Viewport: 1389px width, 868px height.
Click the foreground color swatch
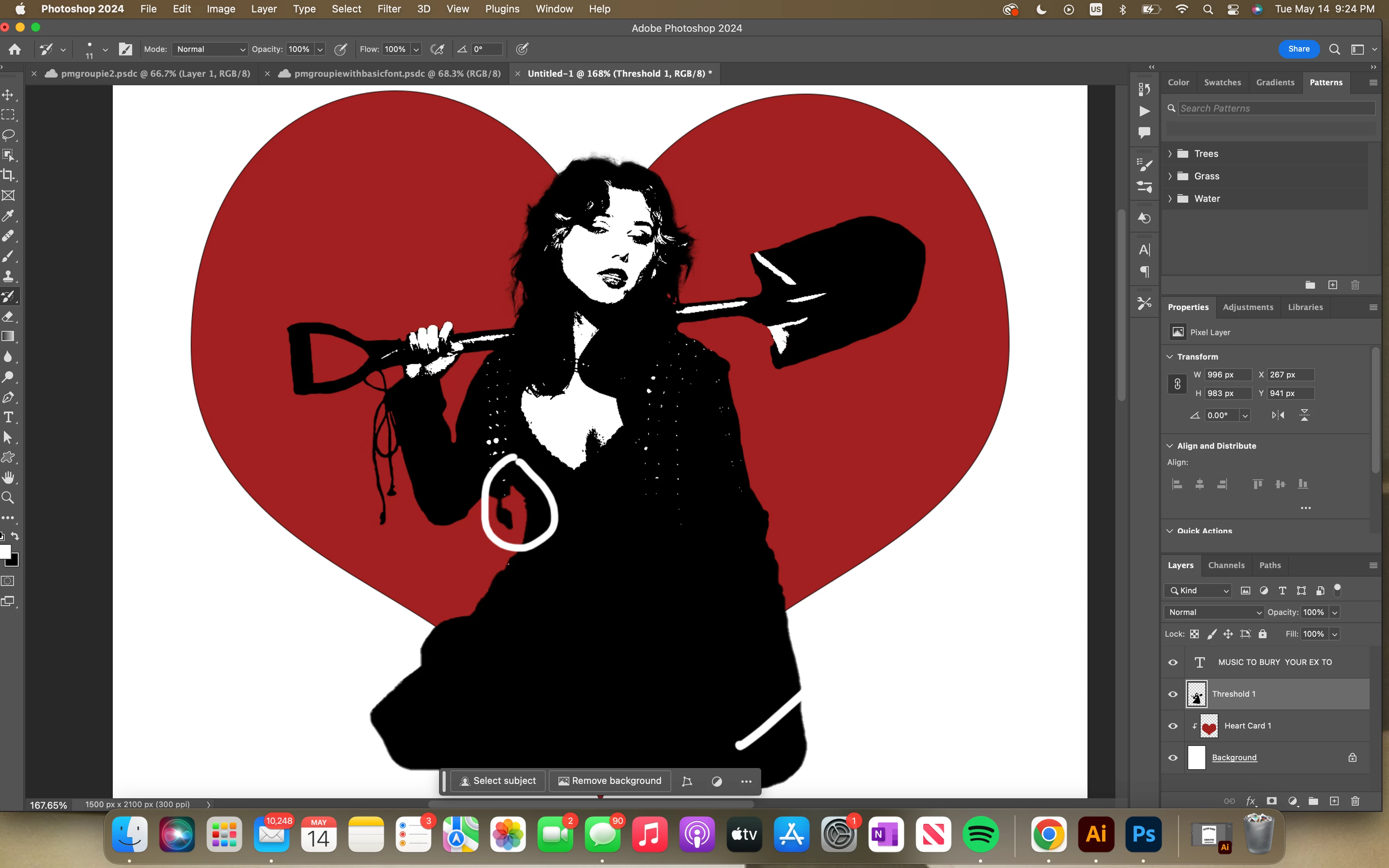click(x=5, y=552)
